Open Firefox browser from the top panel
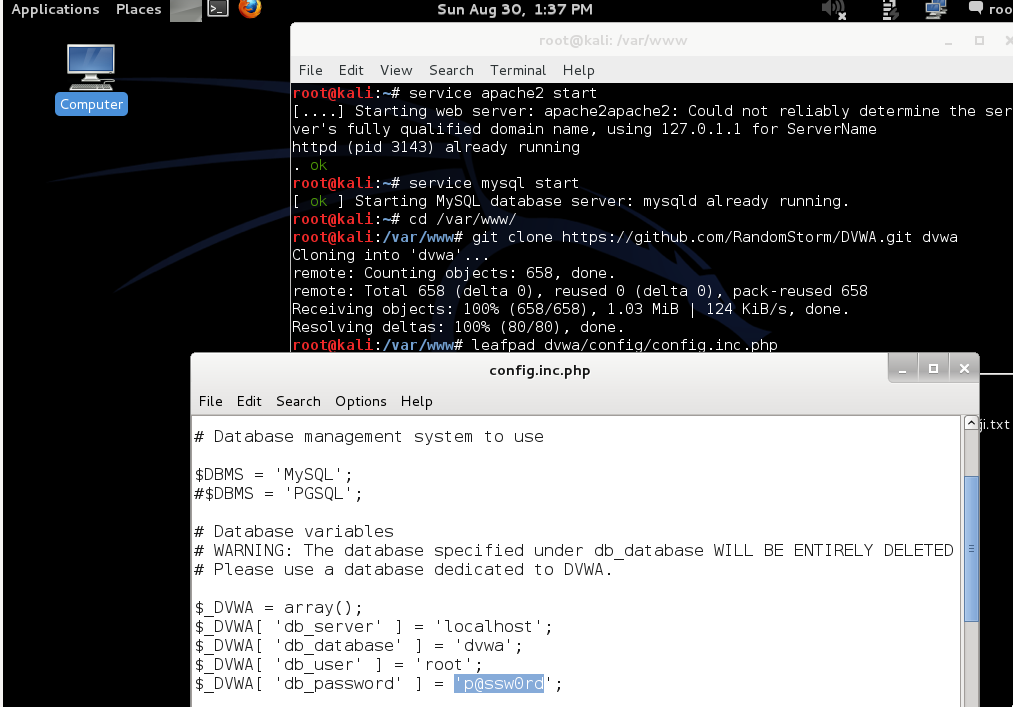 coord(249,10)
